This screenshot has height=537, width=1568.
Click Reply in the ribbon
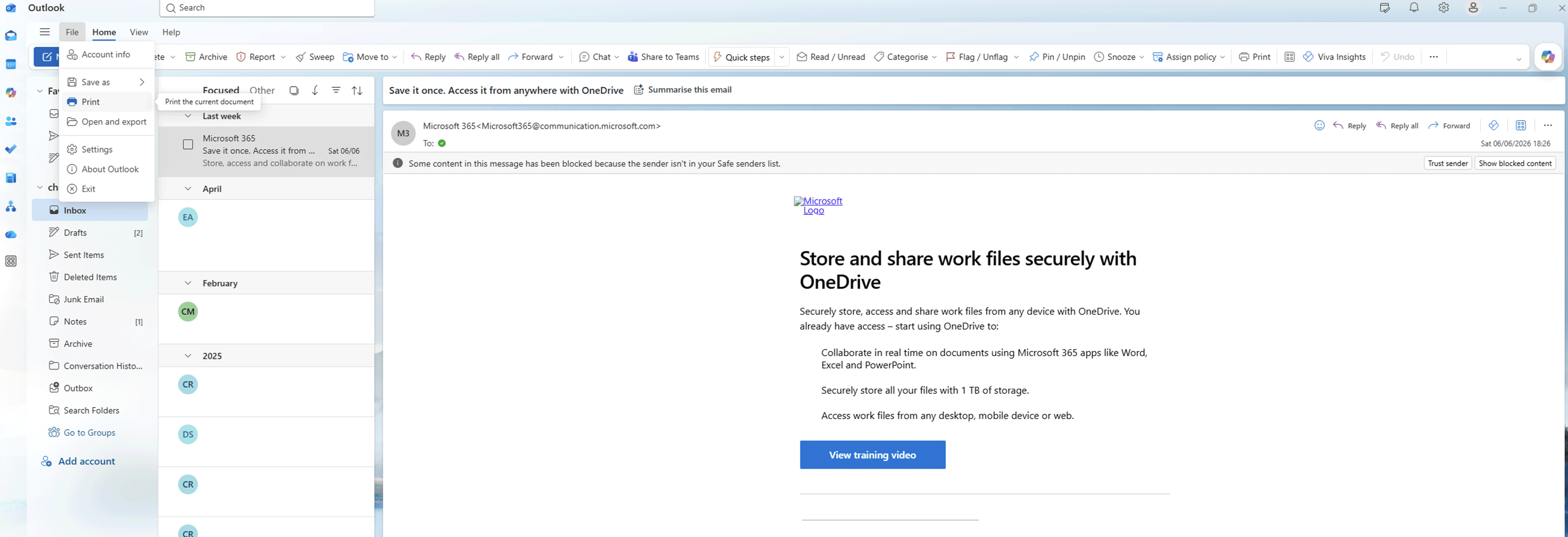coord(428,57)
